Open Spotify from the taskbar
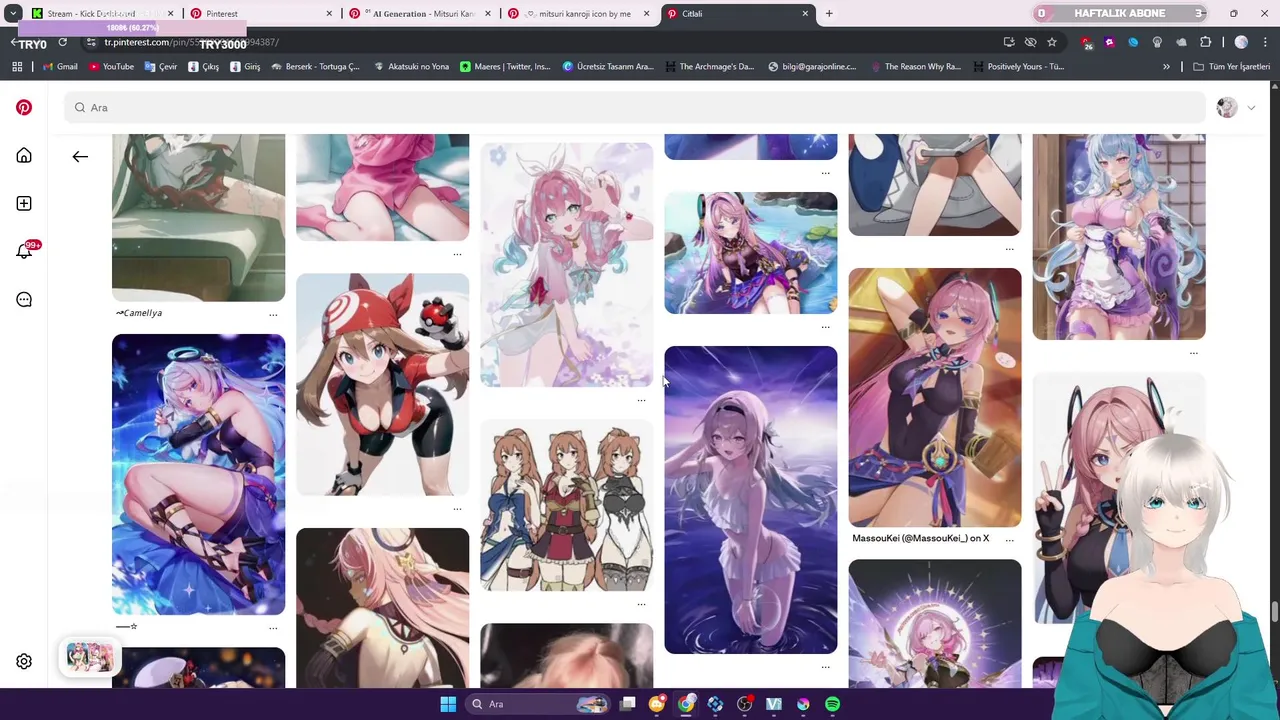Viewport: 1280px width, 720px height. (x=832, y=704)
